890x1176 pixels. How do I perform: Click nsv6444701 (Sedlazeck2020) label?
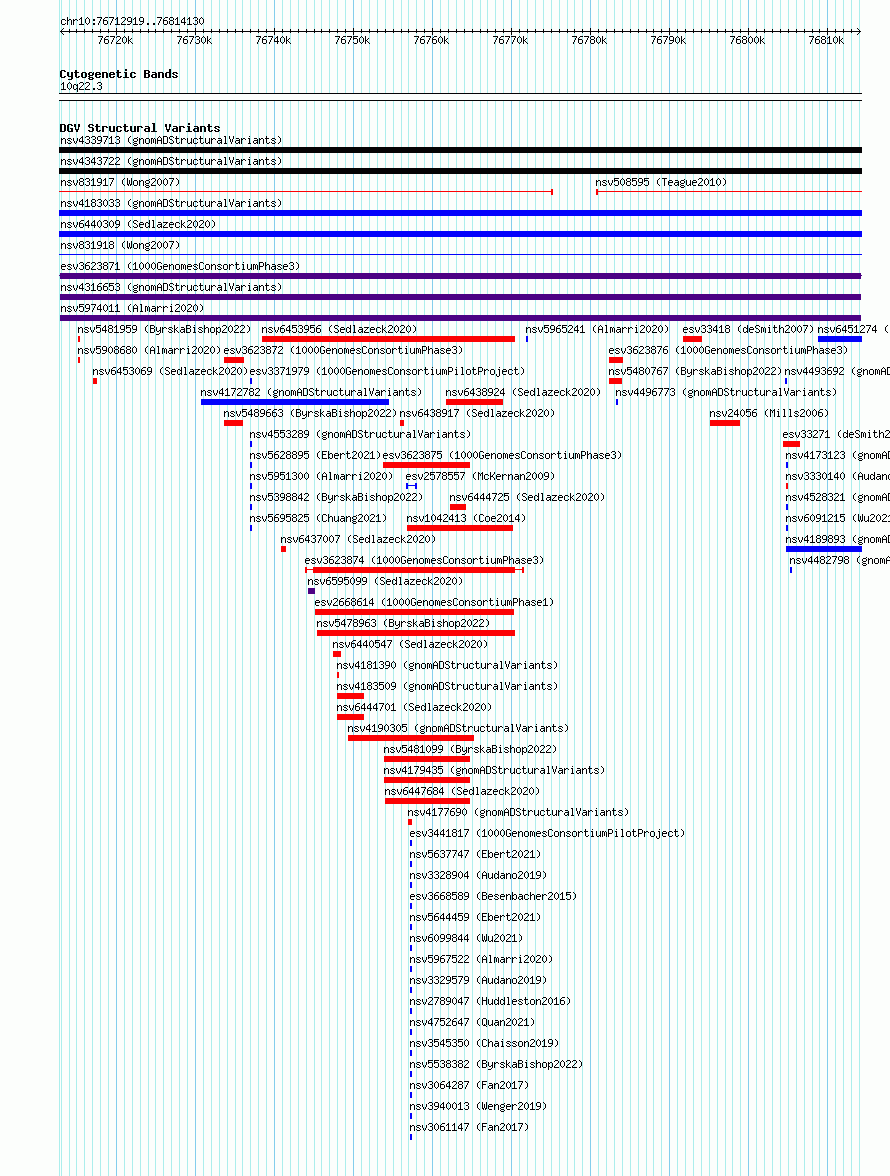414,707
